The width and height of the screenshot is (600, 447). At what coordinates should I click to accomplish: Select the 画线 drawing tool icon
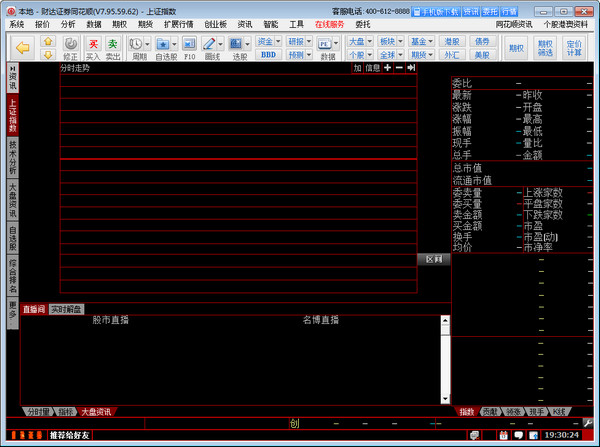[x=209, y=46]
